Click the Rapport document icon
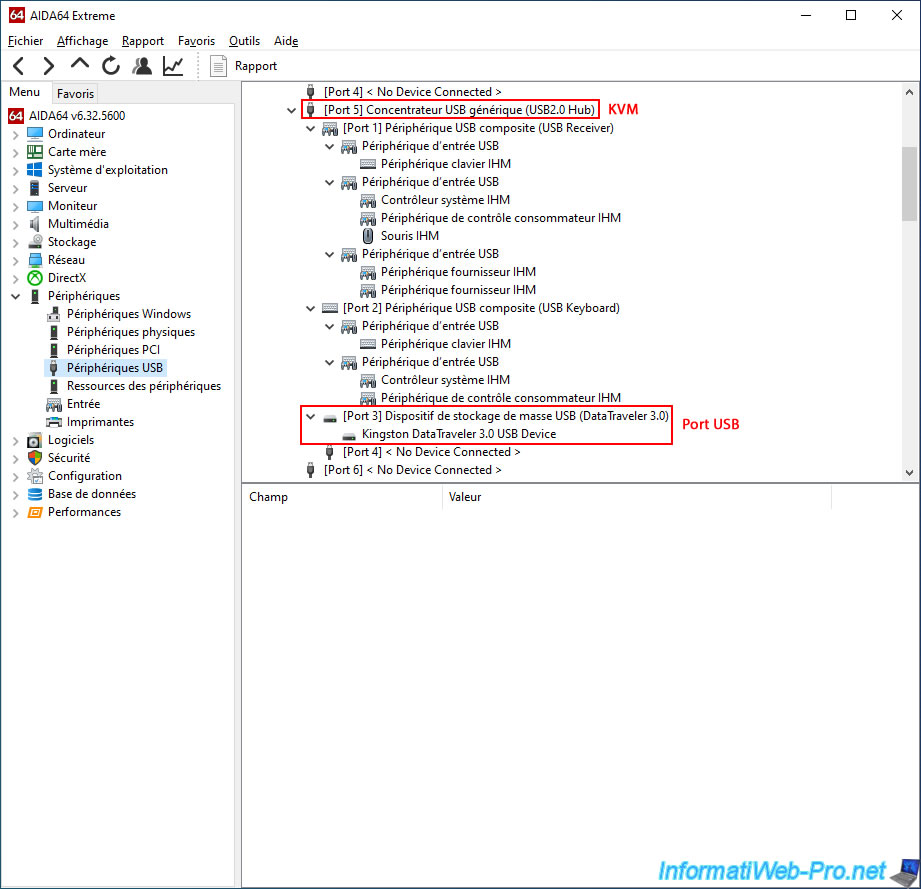This screenshot has width=921, height=889. (219, 66)
